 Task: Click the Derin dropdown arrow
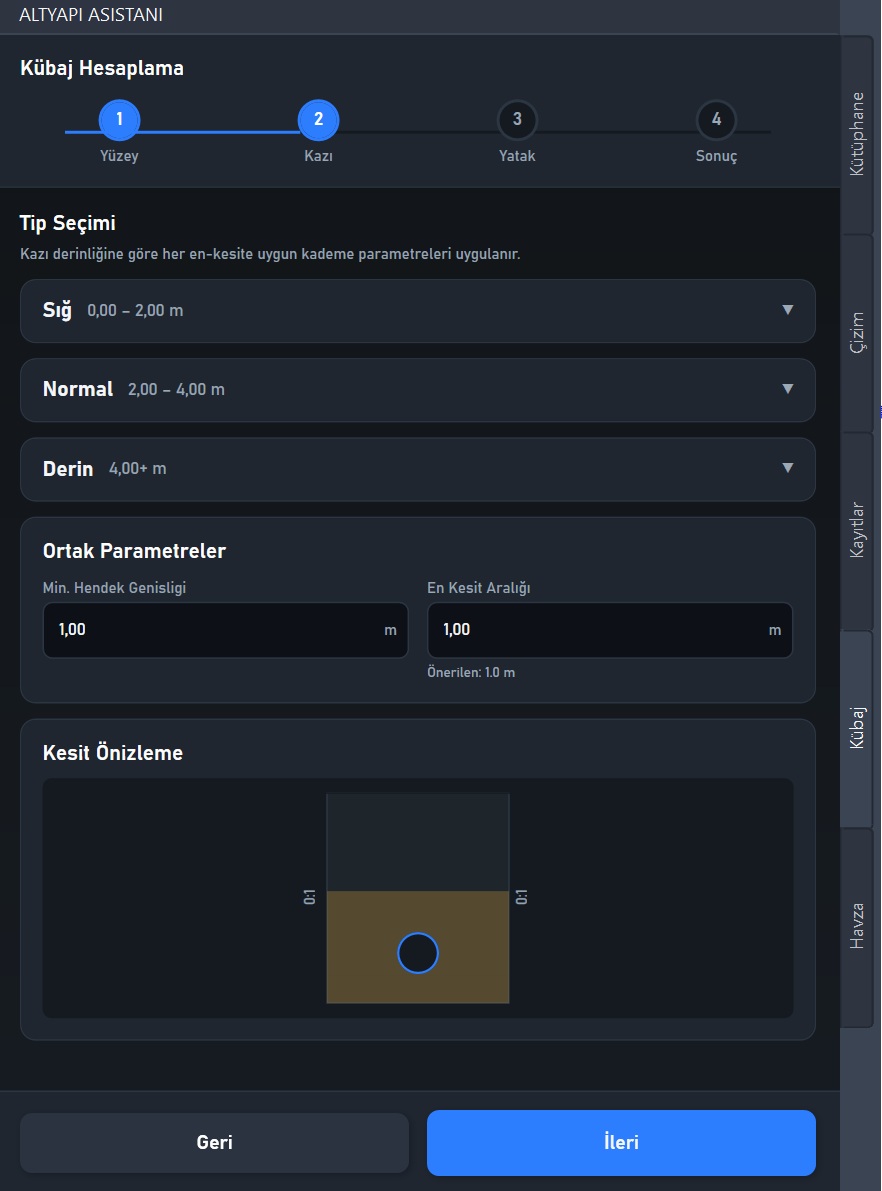pyautogui.click(x=788, y=468)
